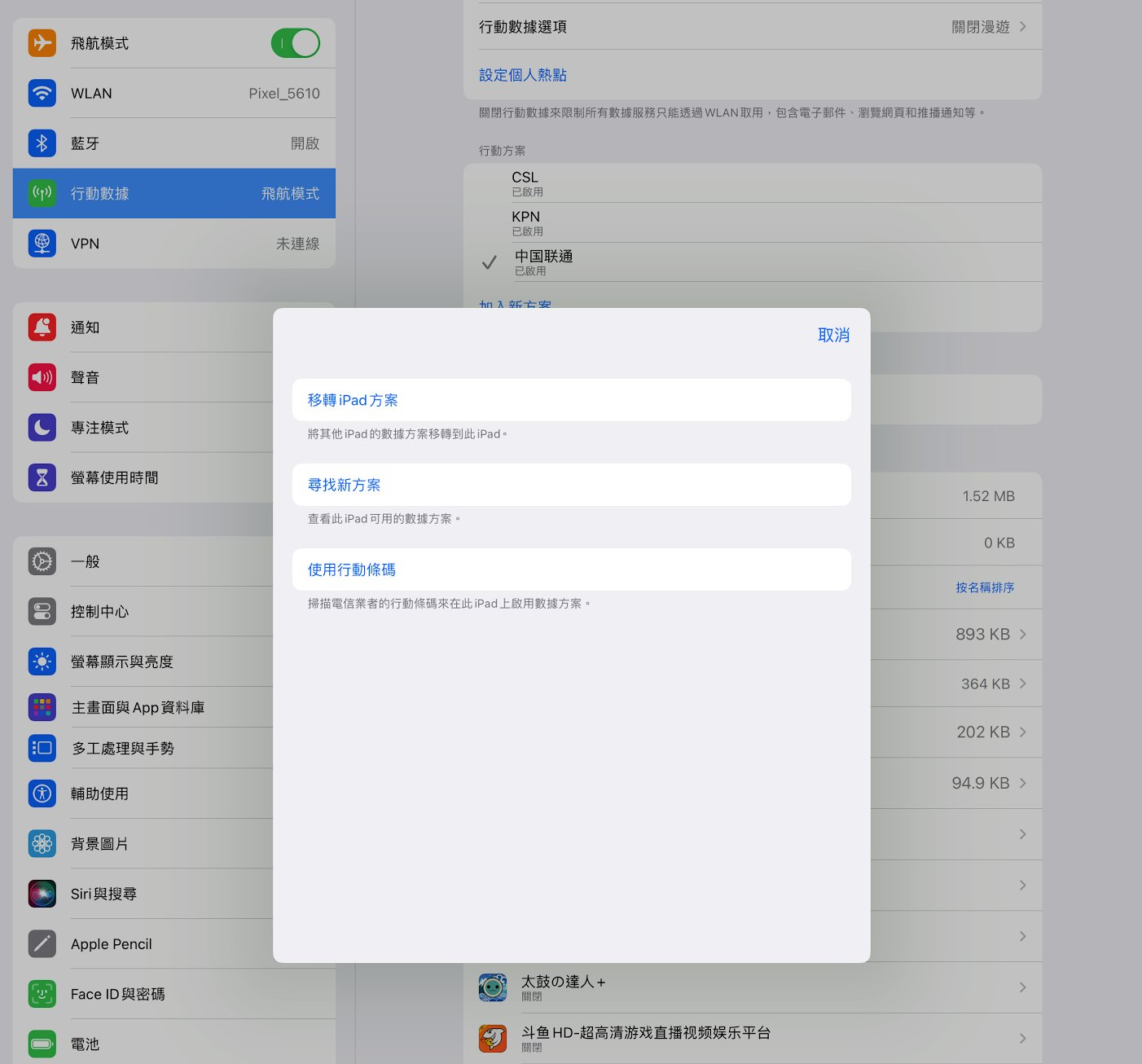This screenshot has height=1064, width=1142.
Task: Click the Face ID (Face ID與密碼) icon
Action: [x=42, y=994]
